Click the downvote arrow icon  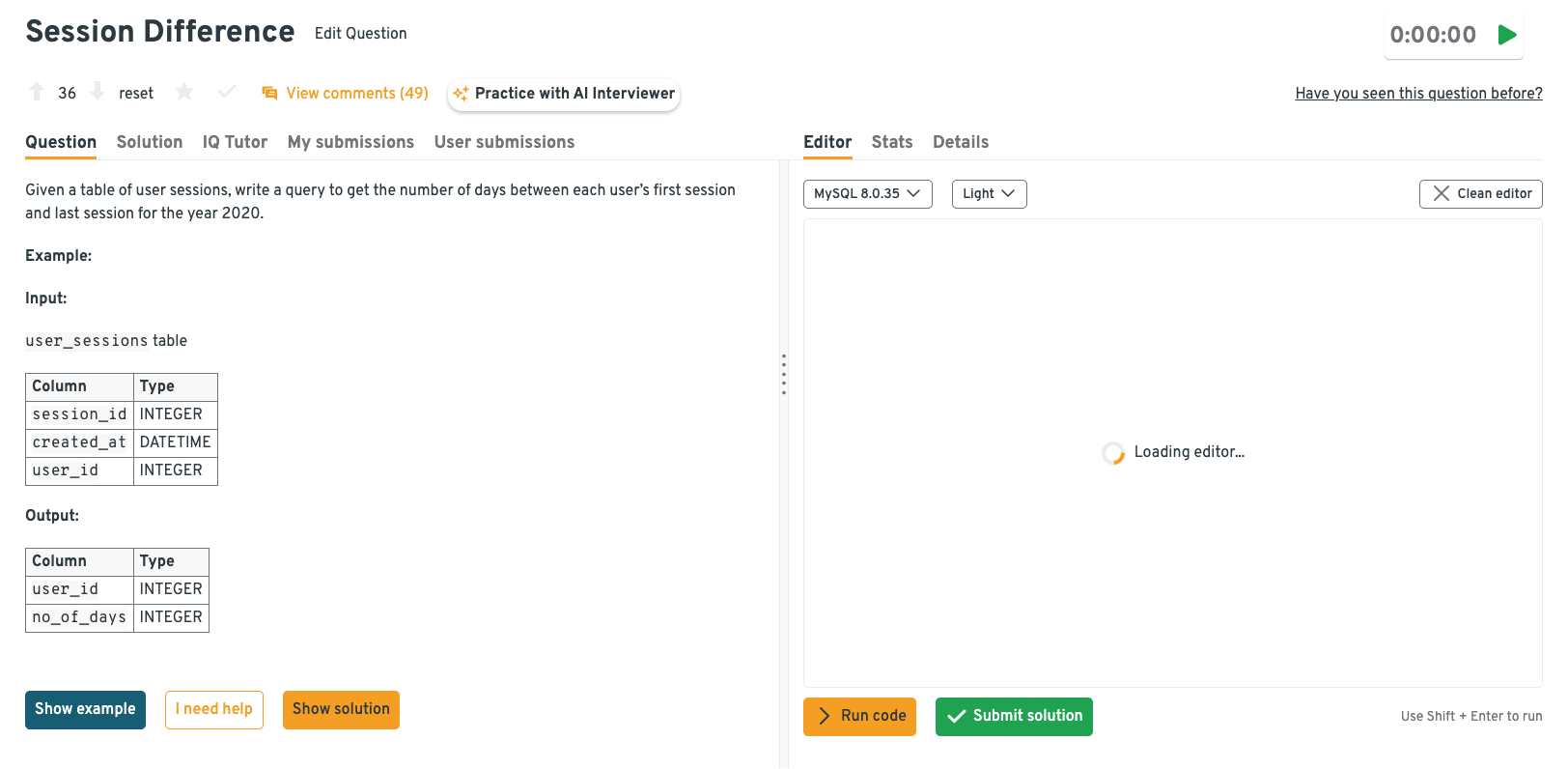coord(98,92)
